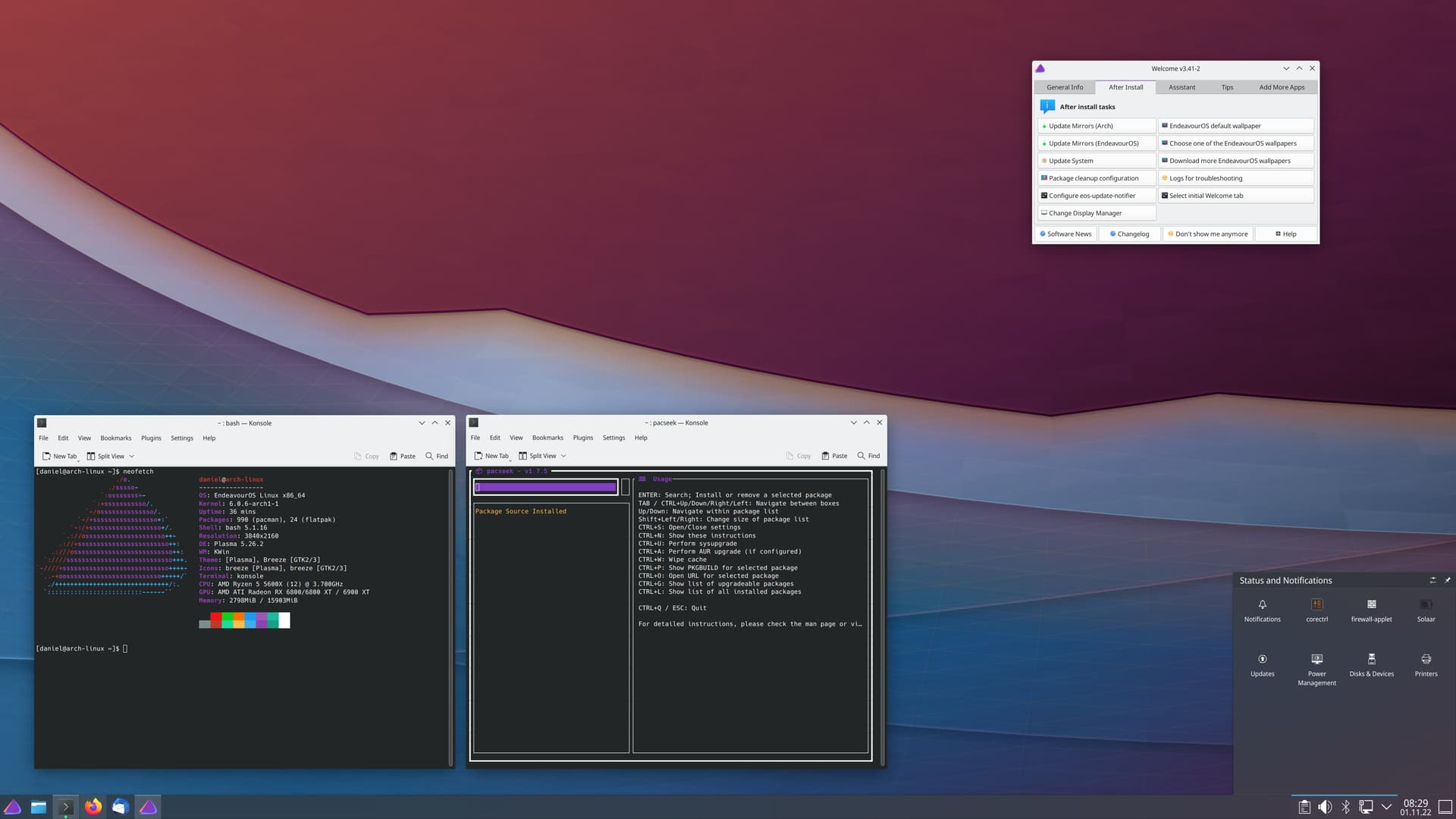Open system tray configuration sliders icon
This screenshot has width=1456, height=819.
coord(1432,580)
